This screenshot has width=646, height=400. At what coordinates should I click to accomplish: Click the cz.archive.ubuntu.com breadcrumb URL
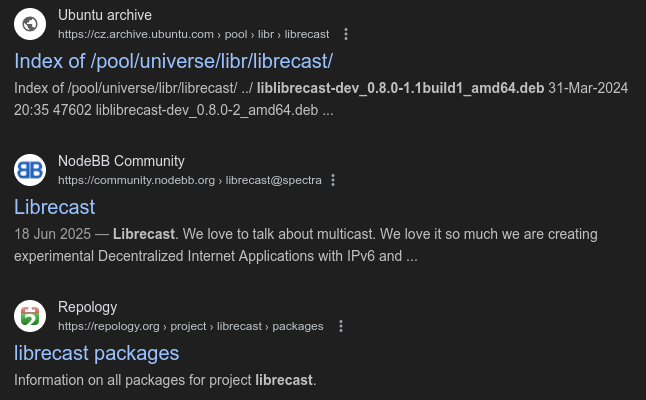coord(194,34)
